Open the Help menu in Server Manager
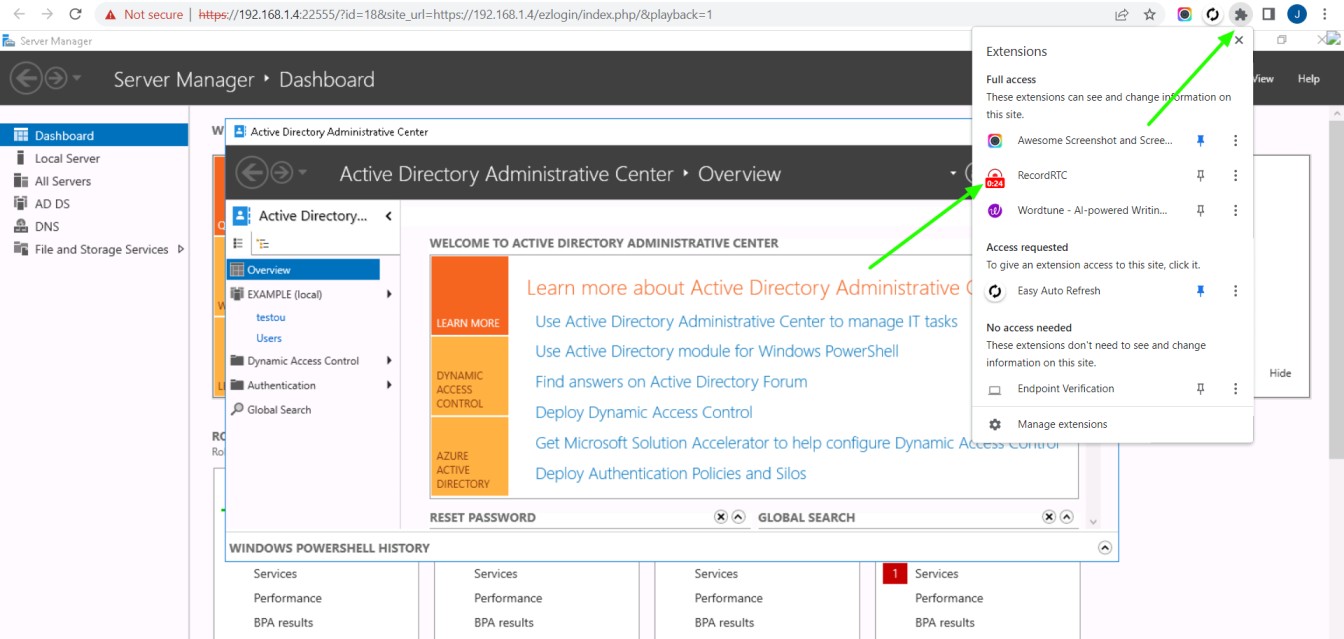1344x639 pixels. pyautogui.click(x=1308, y=79)
